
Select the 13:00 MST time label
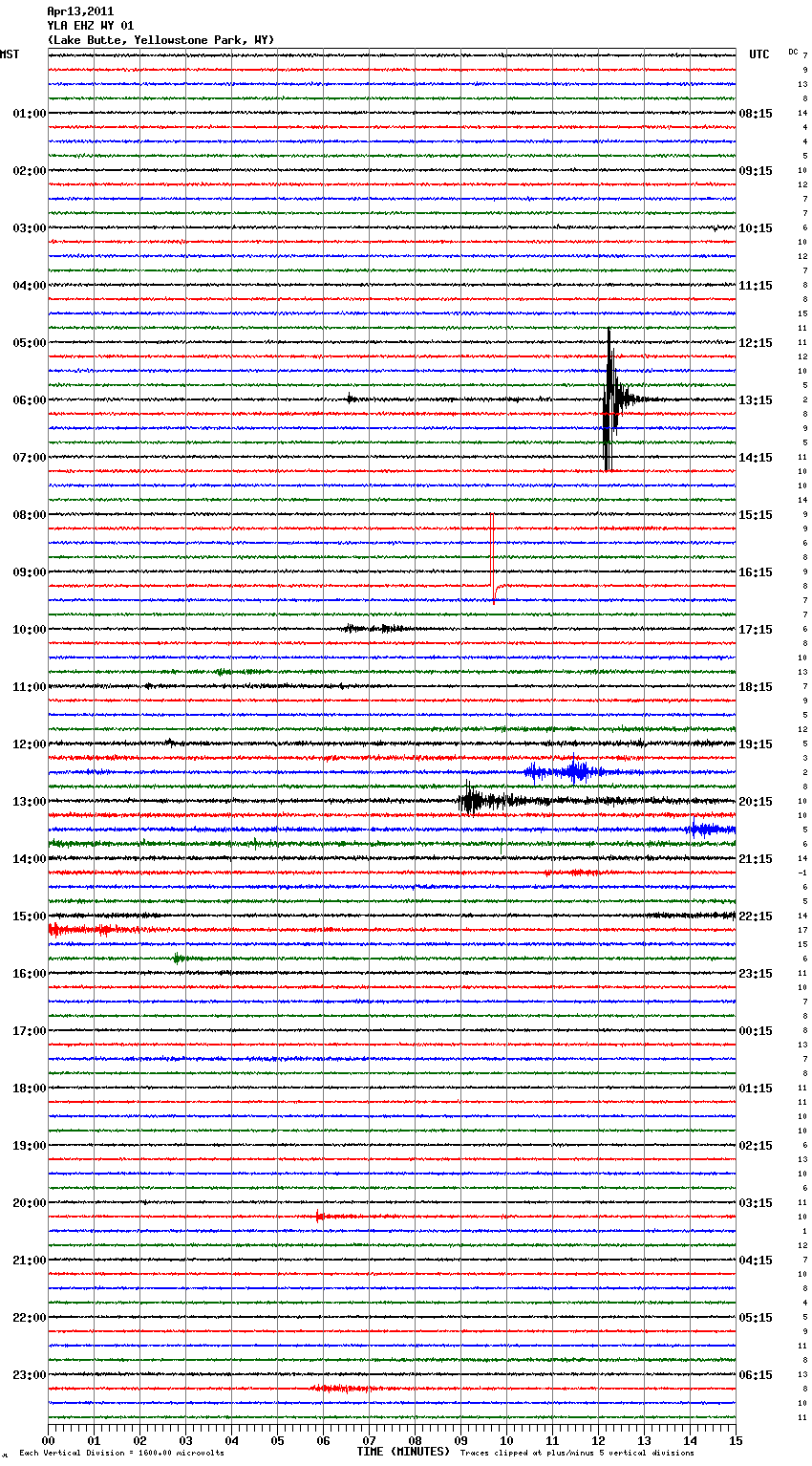(x=30, y=802)
